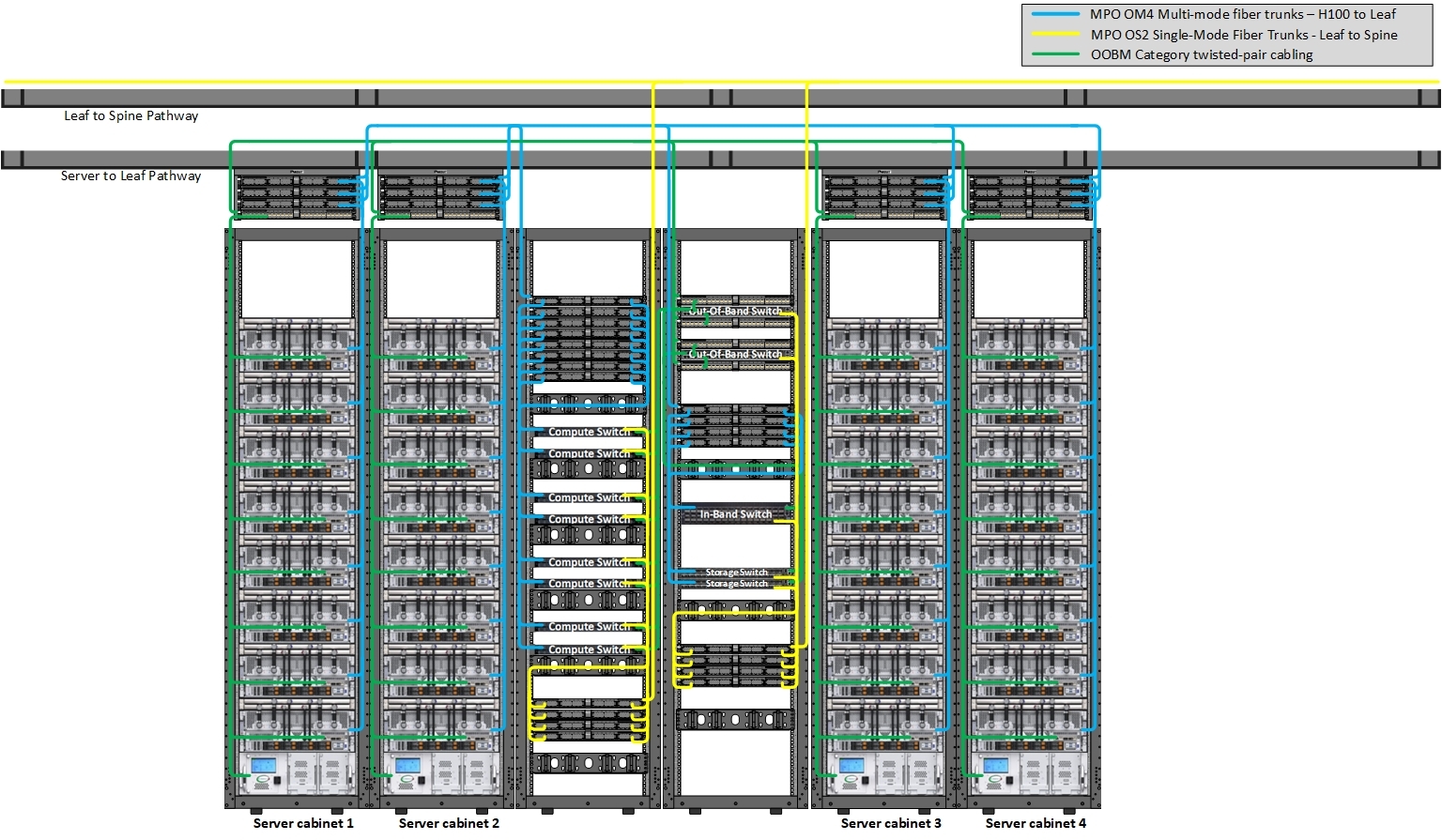Click the patch panel above Server cabinet 1
Screen dimensions: 1442x840
[294, 192]
